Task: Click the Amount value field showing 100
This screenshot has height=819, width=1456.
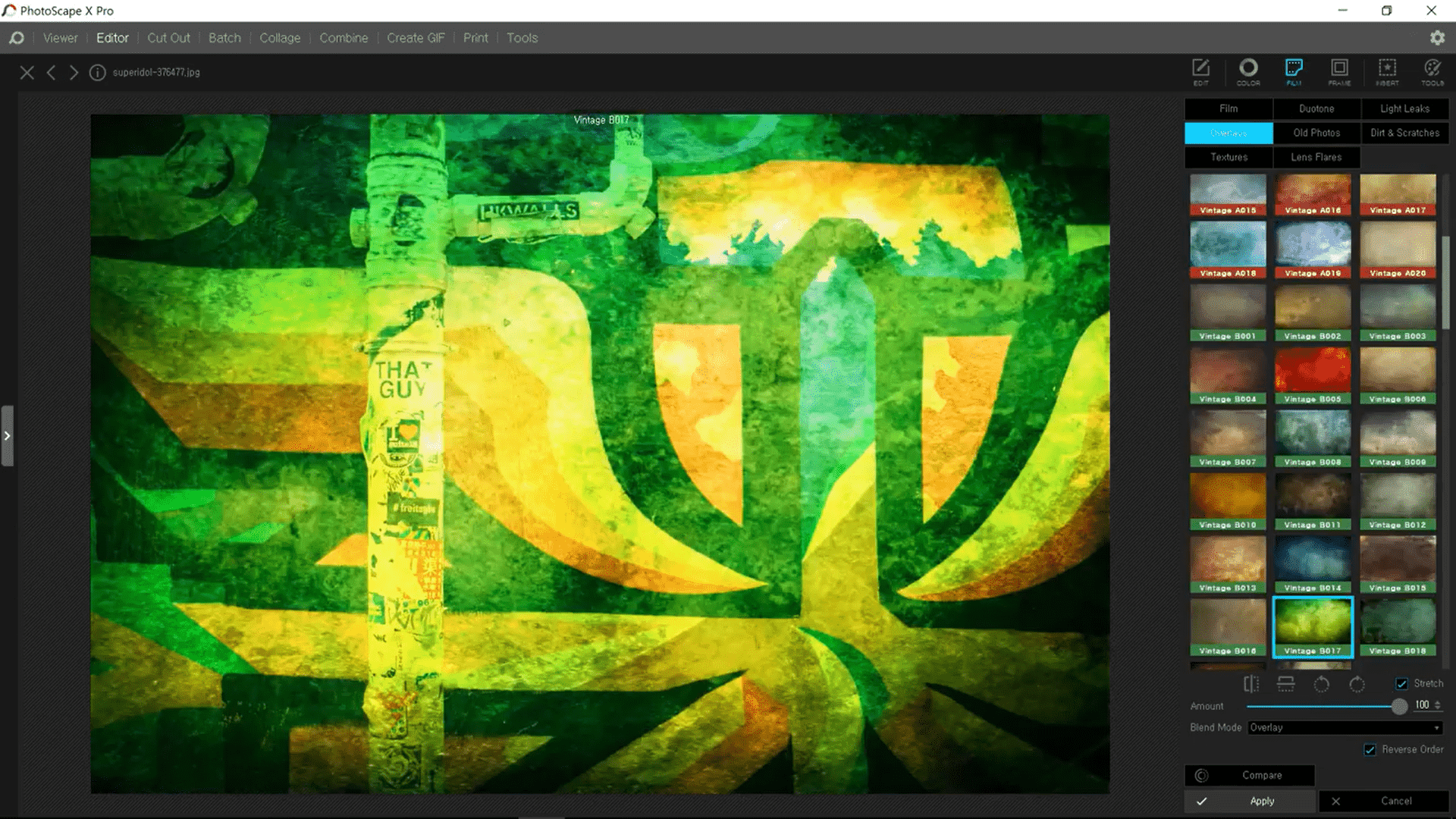Action: coord(1422,705)
